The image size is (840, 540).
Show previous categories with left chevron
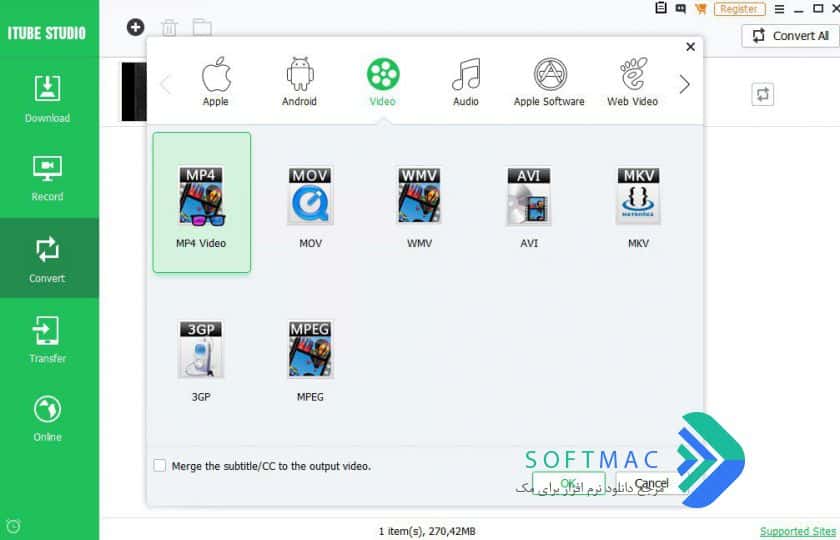(166, 84)
